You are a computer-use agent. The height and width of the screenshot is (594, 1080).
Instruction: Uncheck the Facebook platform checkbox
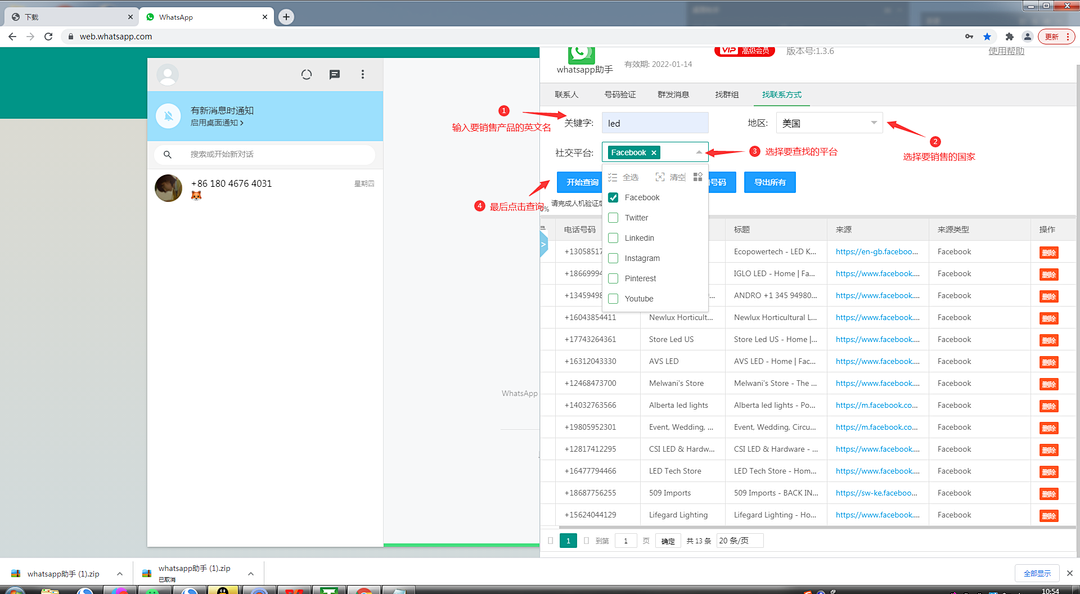coord(613,198)
